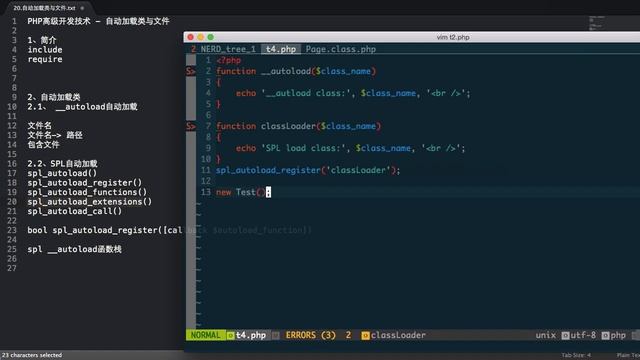Maximize the vim terminal window
This screenshot has height=360, width=640.
click(x=211, y=37)
